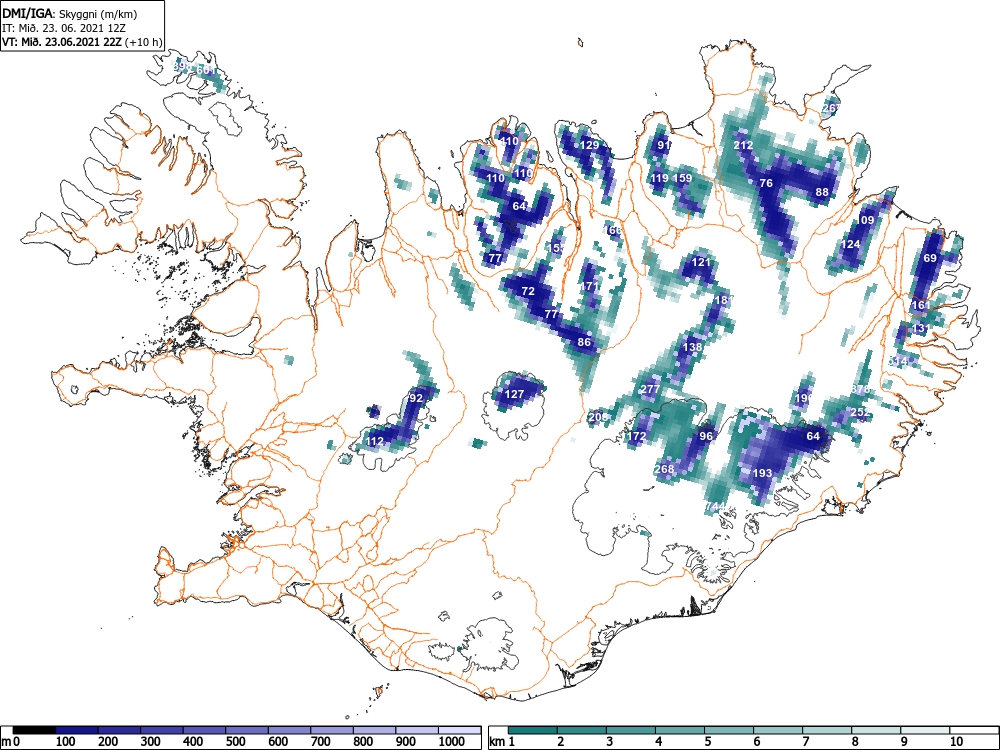This screenshot has width=1000, height=750.
Task: Click the visibility value '96' on the map
Action: click(705, 436)
